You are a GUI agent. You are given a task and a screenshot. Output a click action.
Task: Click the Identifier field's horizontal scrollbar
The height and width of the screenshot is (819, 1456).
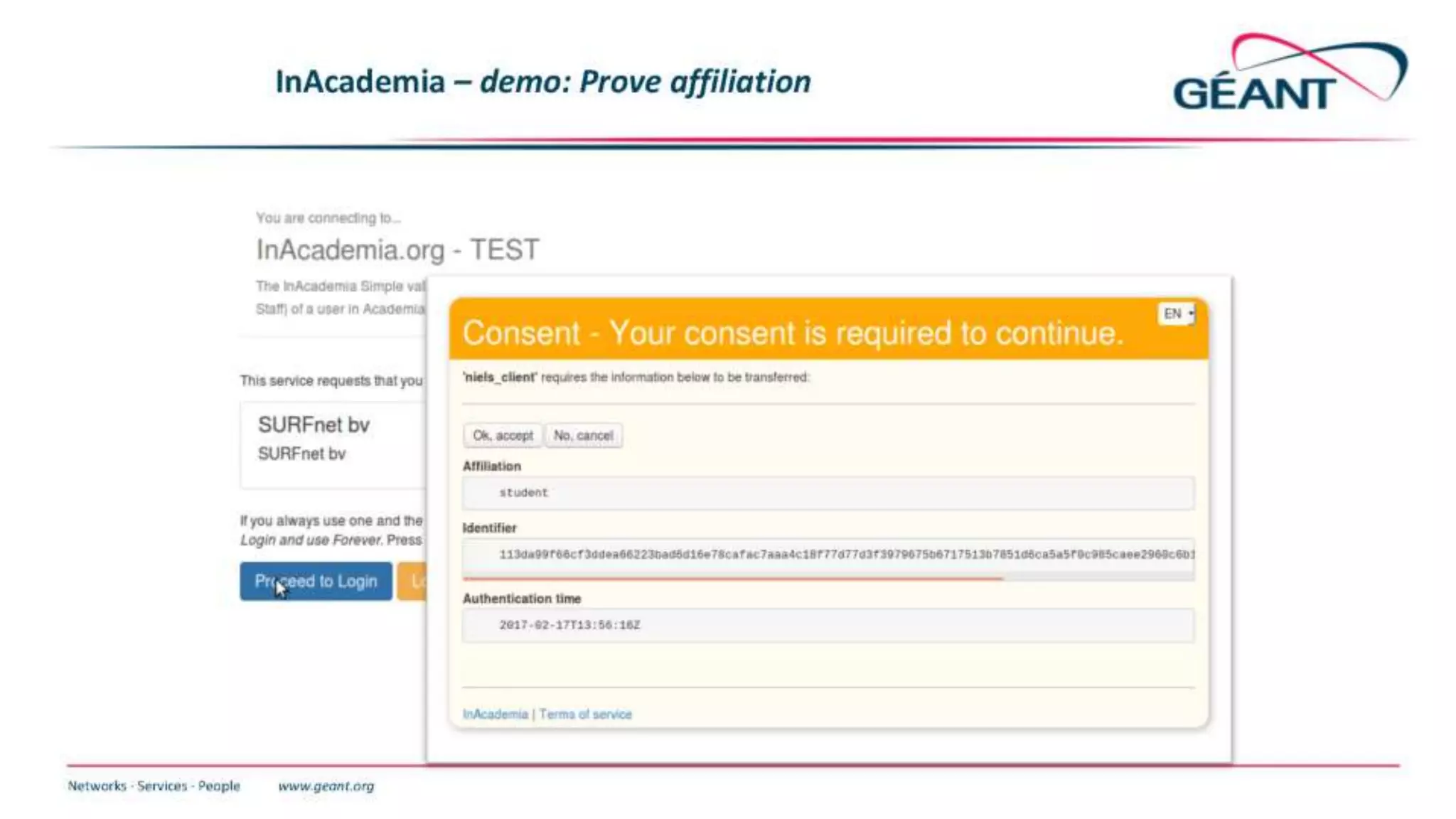tap(732, 578)
